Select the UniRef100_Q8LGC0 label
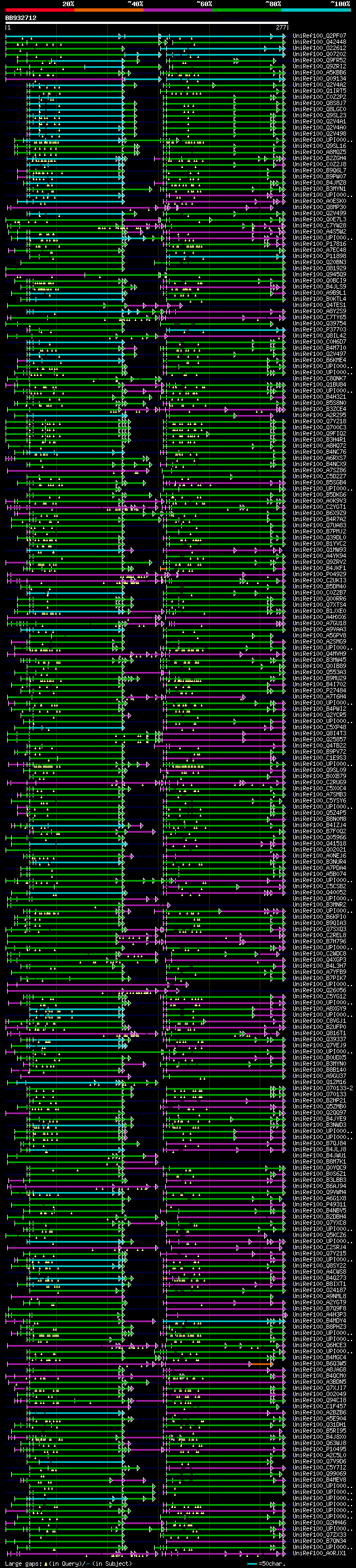 coord(319,109)
